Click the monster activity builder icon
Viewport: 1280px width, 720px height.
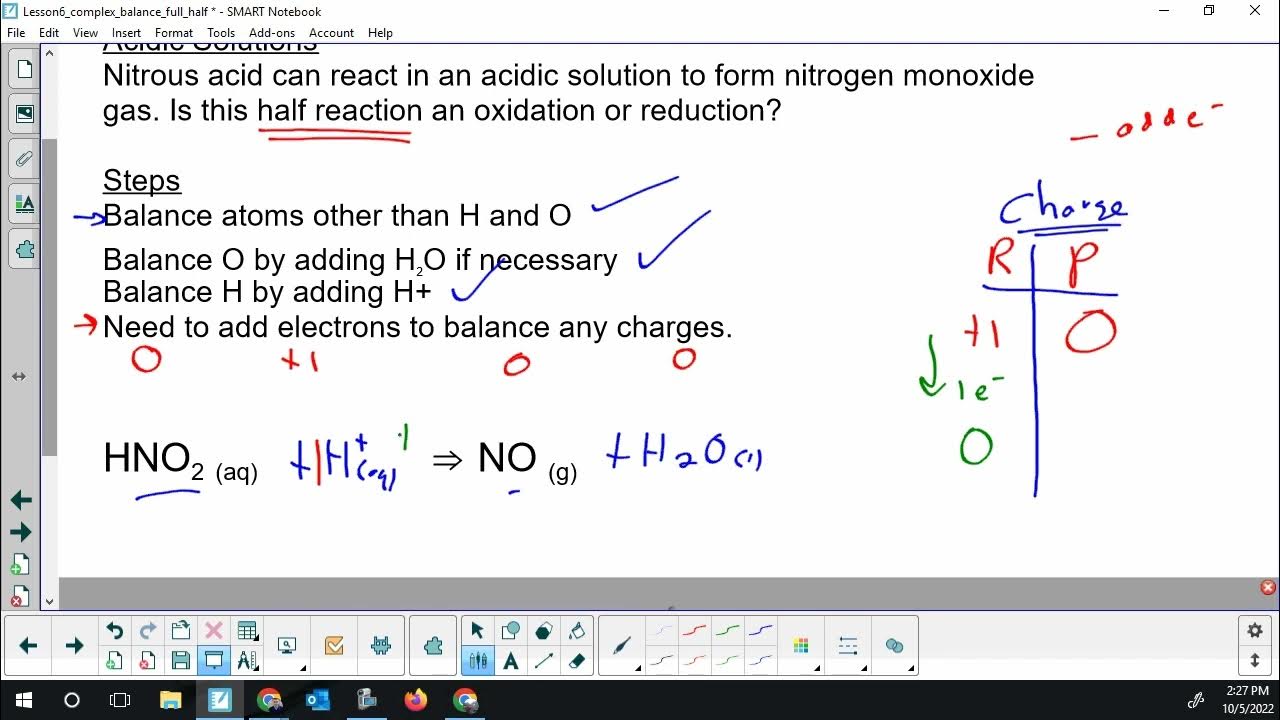pyautogui.click(x=380, y=646)
